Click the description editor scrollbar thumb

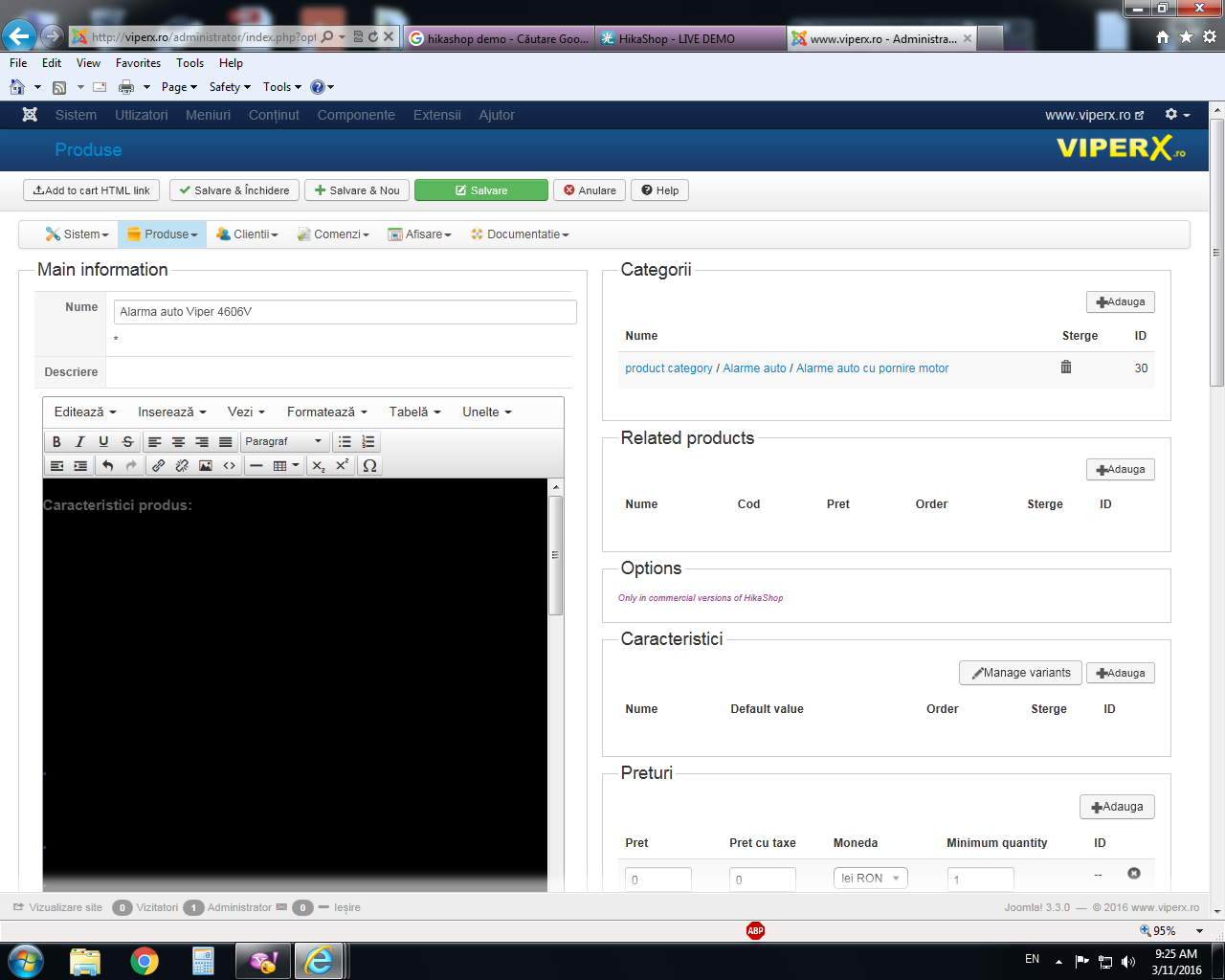pyautogui.click(x=555, y=555)
